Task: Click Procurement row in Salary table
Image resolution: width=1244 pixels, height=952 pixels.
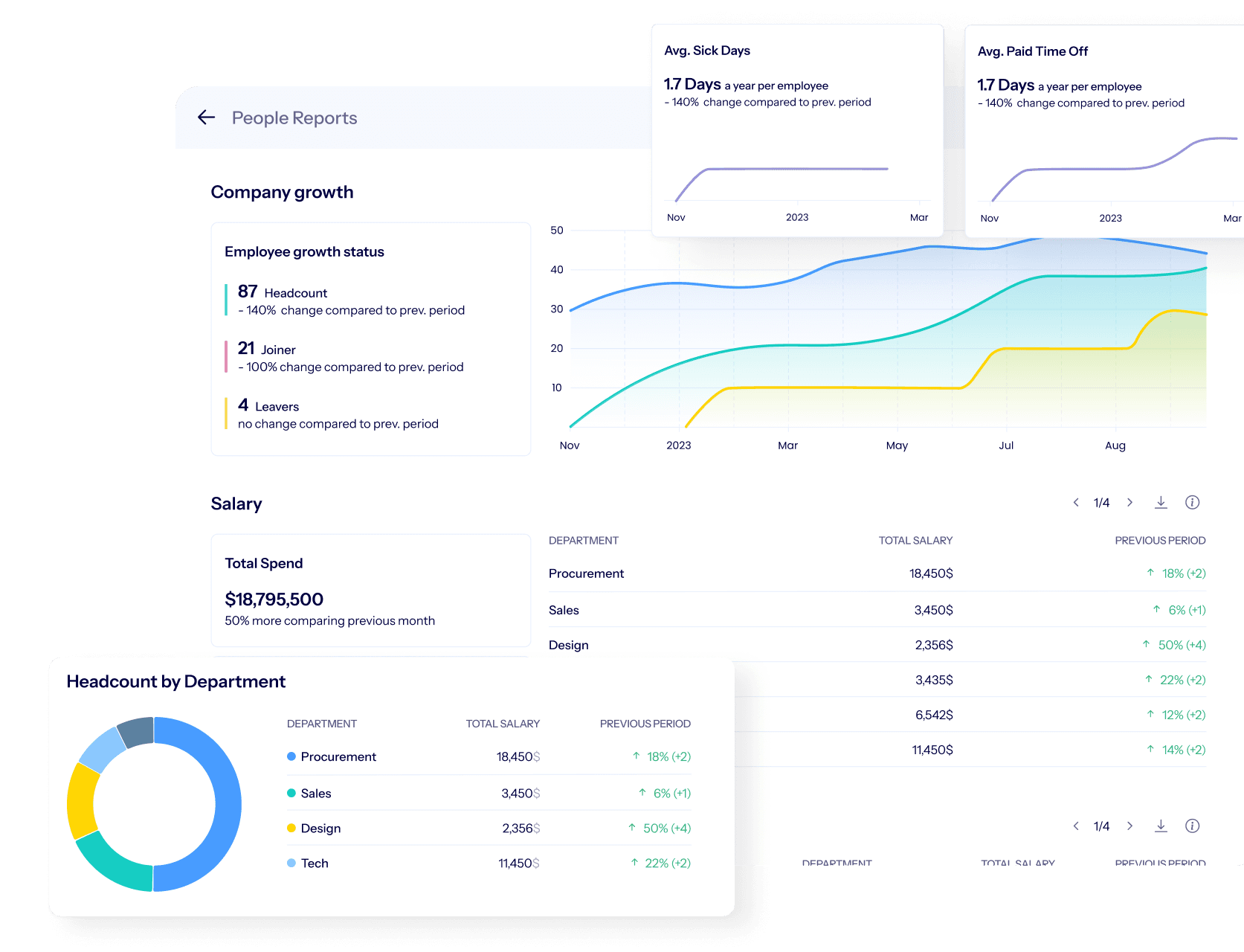Action: (x=877, y=573)
